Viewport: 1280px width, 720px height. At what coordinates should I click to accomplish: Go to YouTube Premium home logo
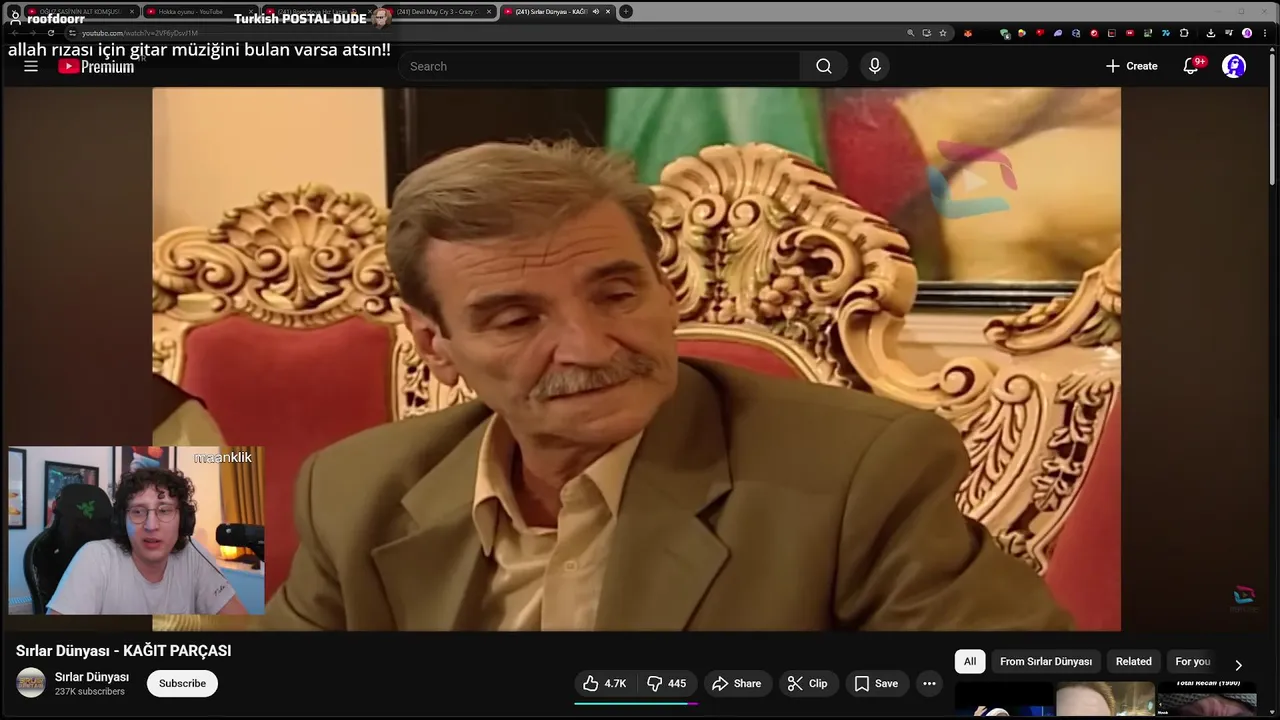click(96, 66)
